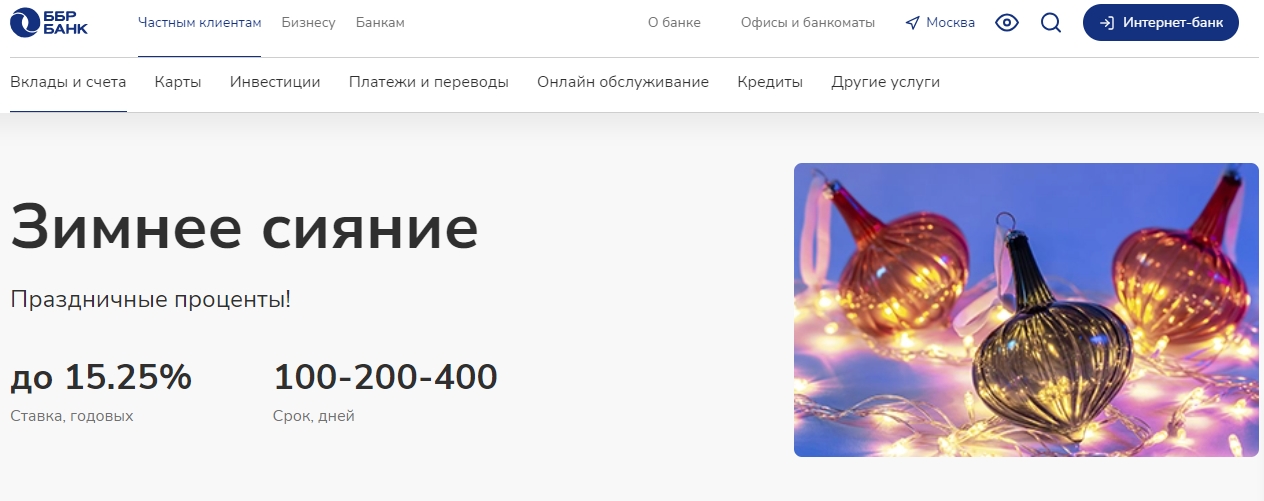This screenshot has width=1264, height=501.
Task: Expand the Карты menu item
Action: click(x=178, y=82)
